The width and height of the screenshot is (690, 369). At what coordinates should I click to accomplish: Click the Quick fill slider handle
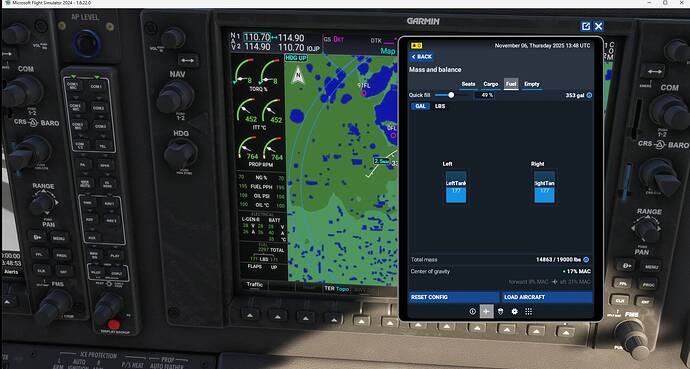[x=451, y=95]
